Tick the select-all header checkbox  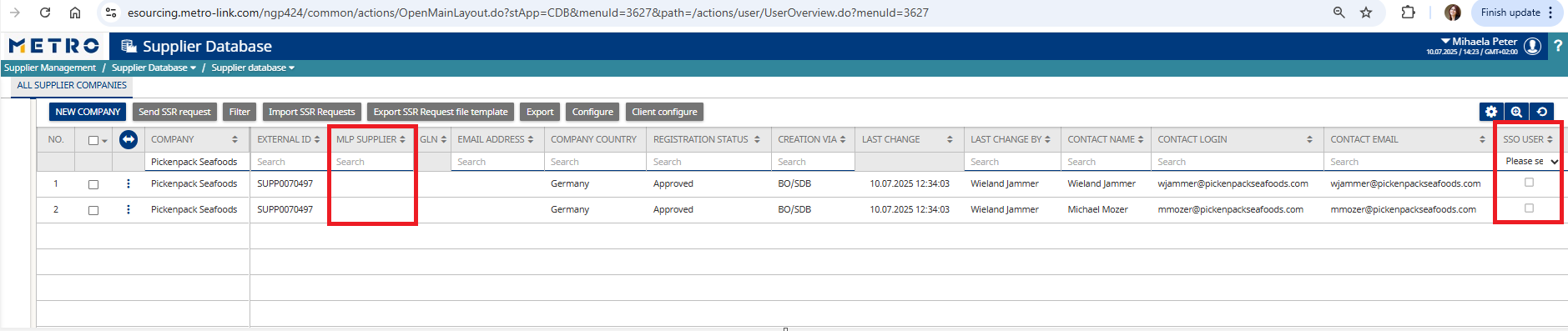tap(93, 141)
